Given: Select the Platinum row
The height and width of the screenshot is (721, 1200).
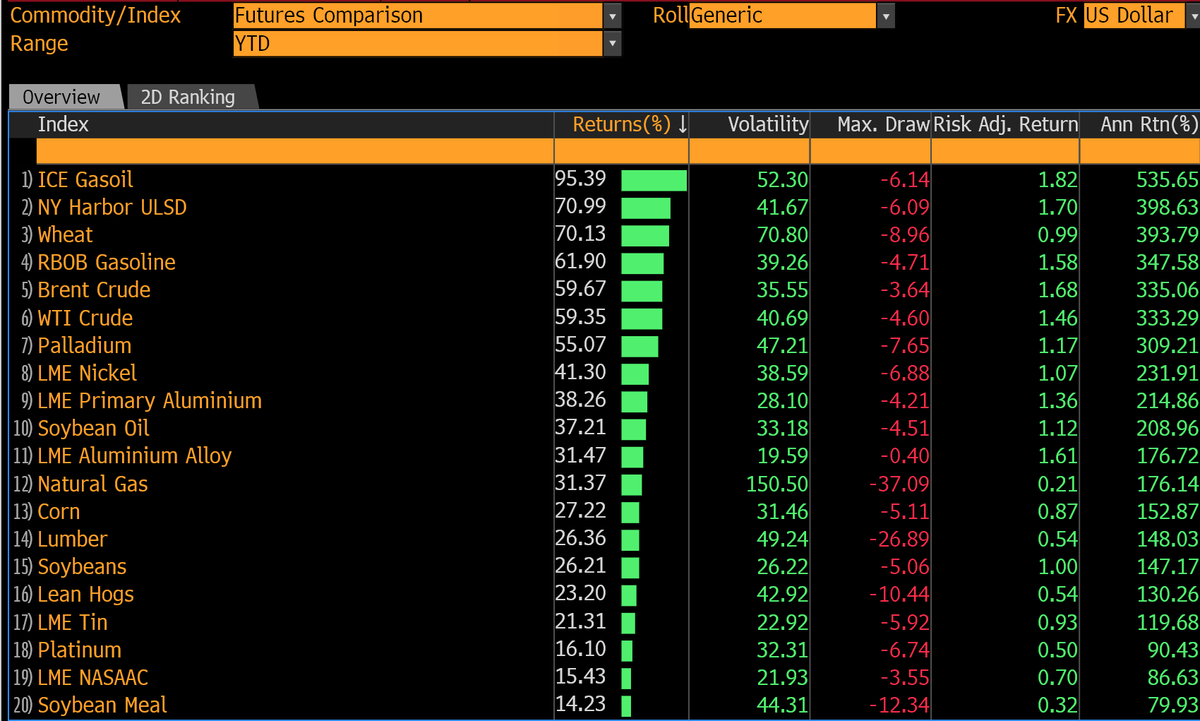Looking at the screenshot, I should 604,650.
